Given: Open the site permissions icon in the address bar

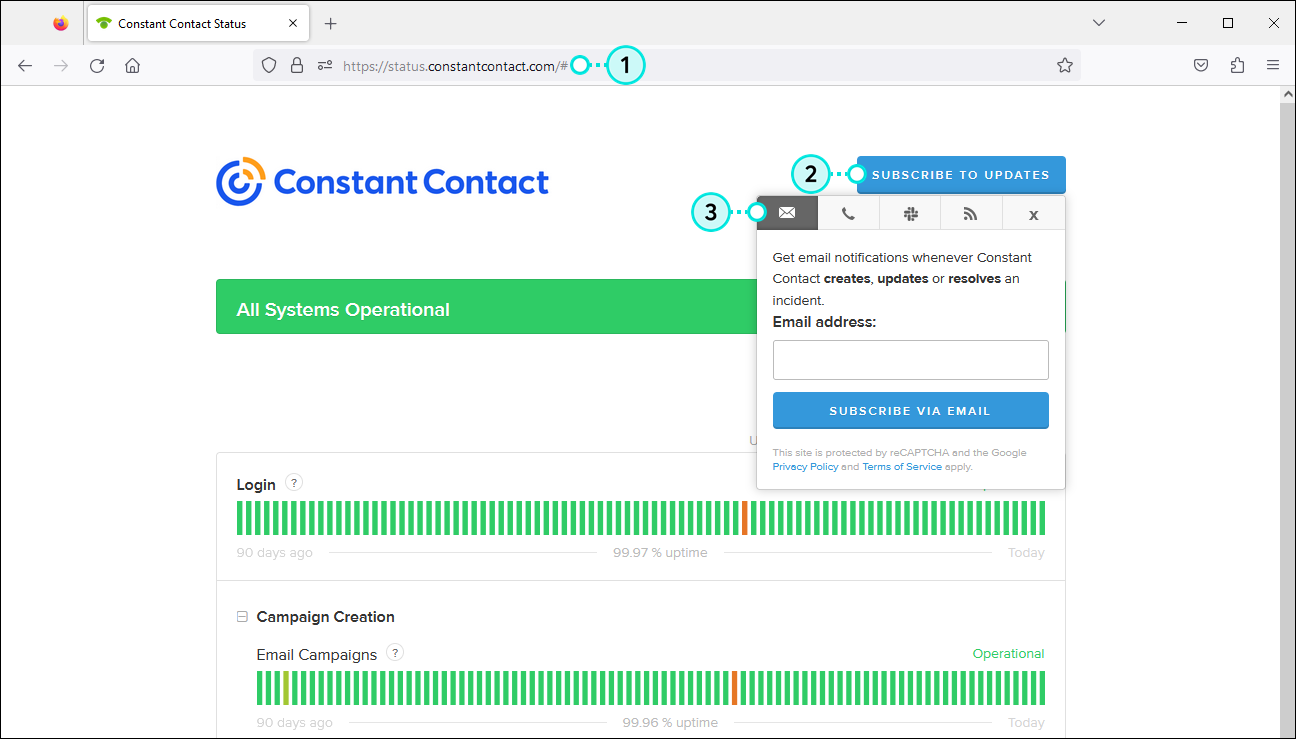Looking at the screenshot, I should (x=324, y=66).
